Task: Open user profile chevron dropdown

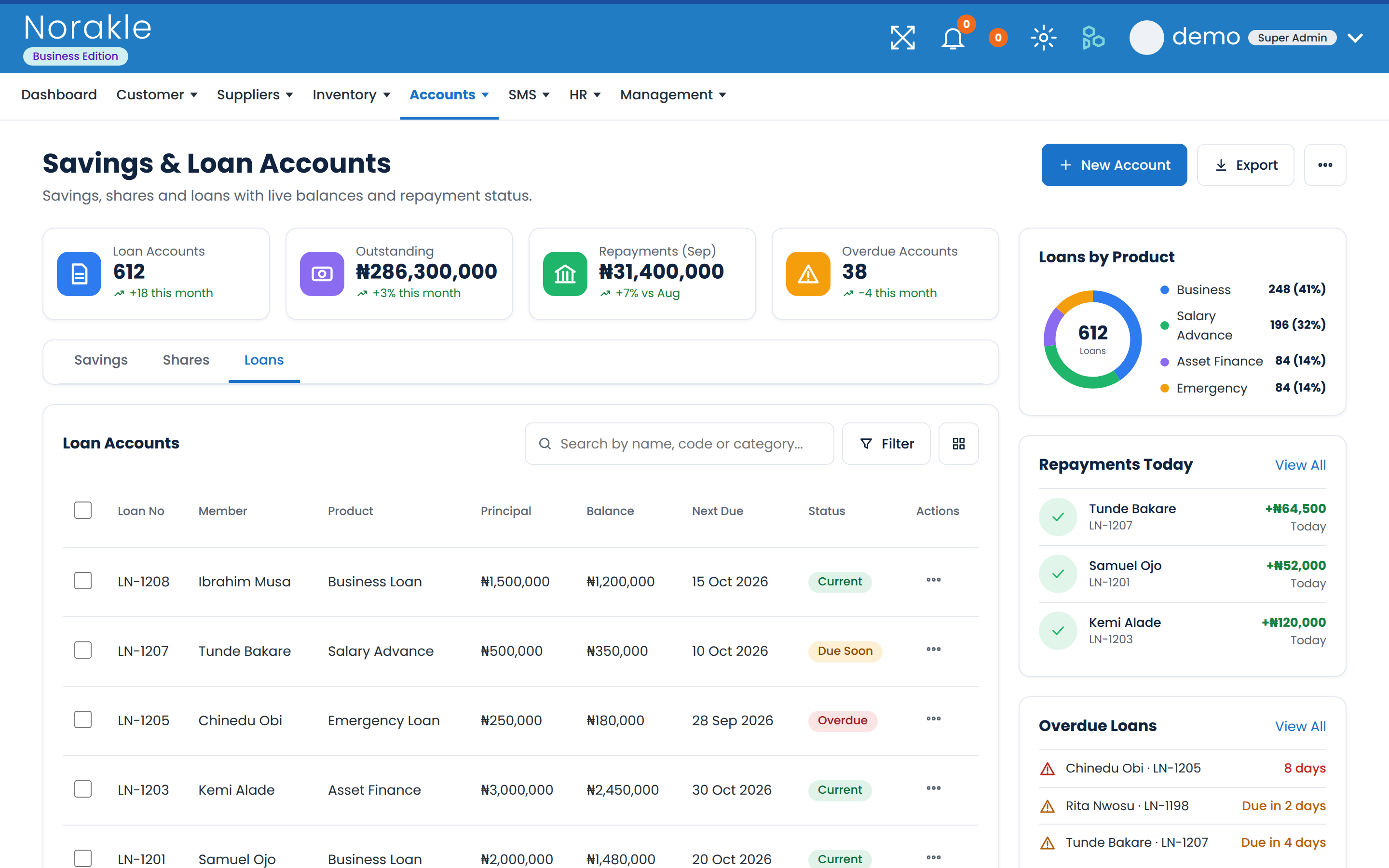Action: [1355, 38]
